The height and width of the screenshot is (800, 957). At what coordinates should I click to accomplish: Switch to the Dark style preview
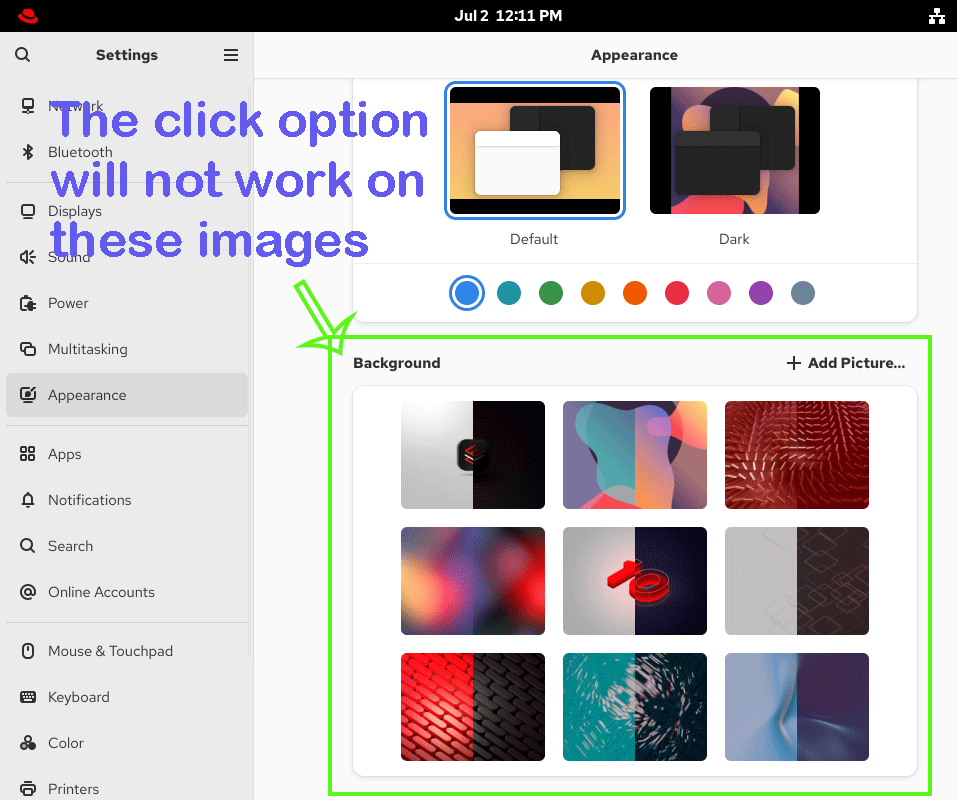click(x=734, y=150)
